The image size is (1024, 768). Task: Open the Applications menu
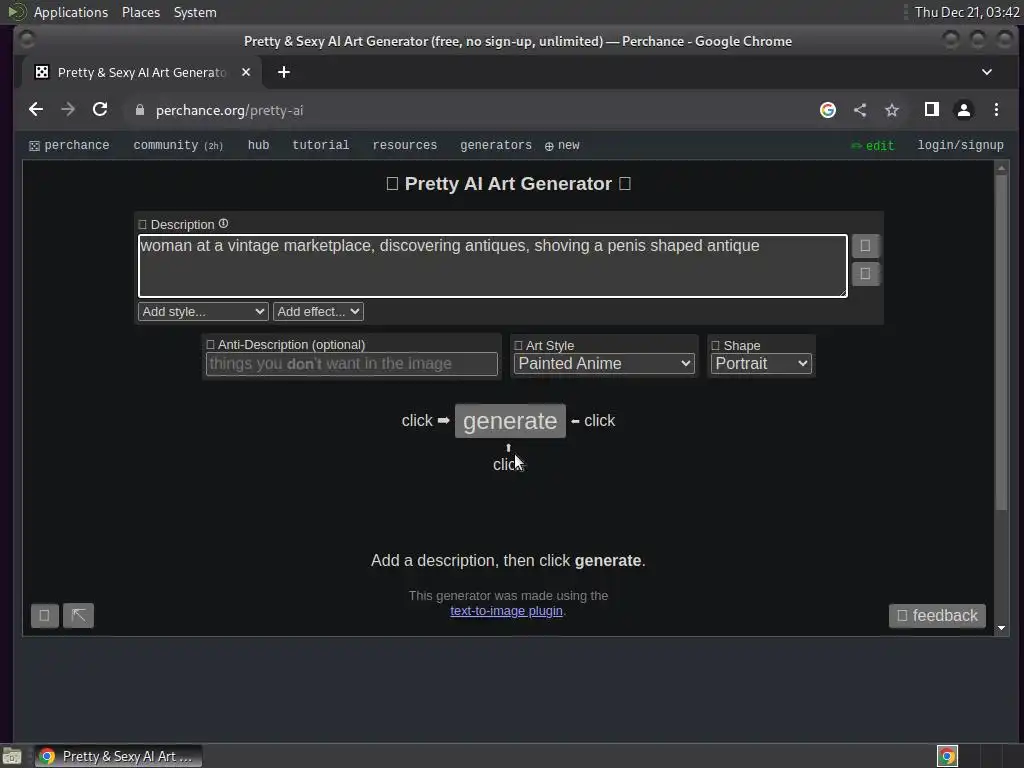(71, 12)
